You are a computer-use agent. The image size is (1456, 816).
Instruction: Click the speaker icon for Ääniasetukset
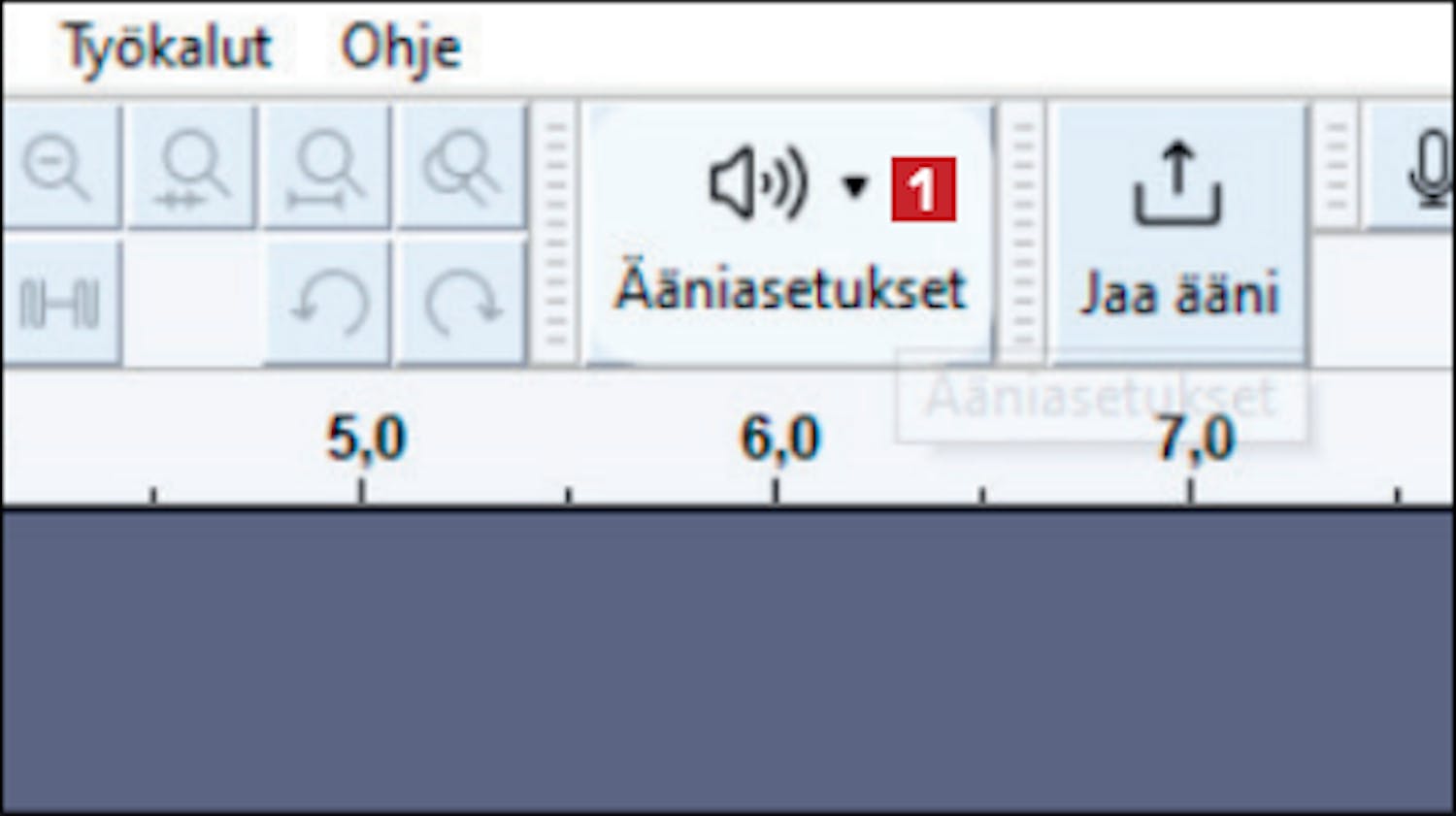(x=758, y=183)
